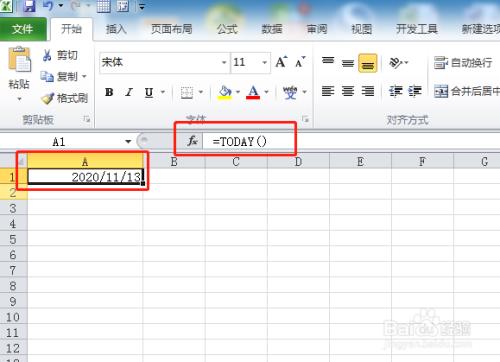Toggle italic formatting
Image resolution: width=500 pixels, height=362 pixels.
(129, 92)
